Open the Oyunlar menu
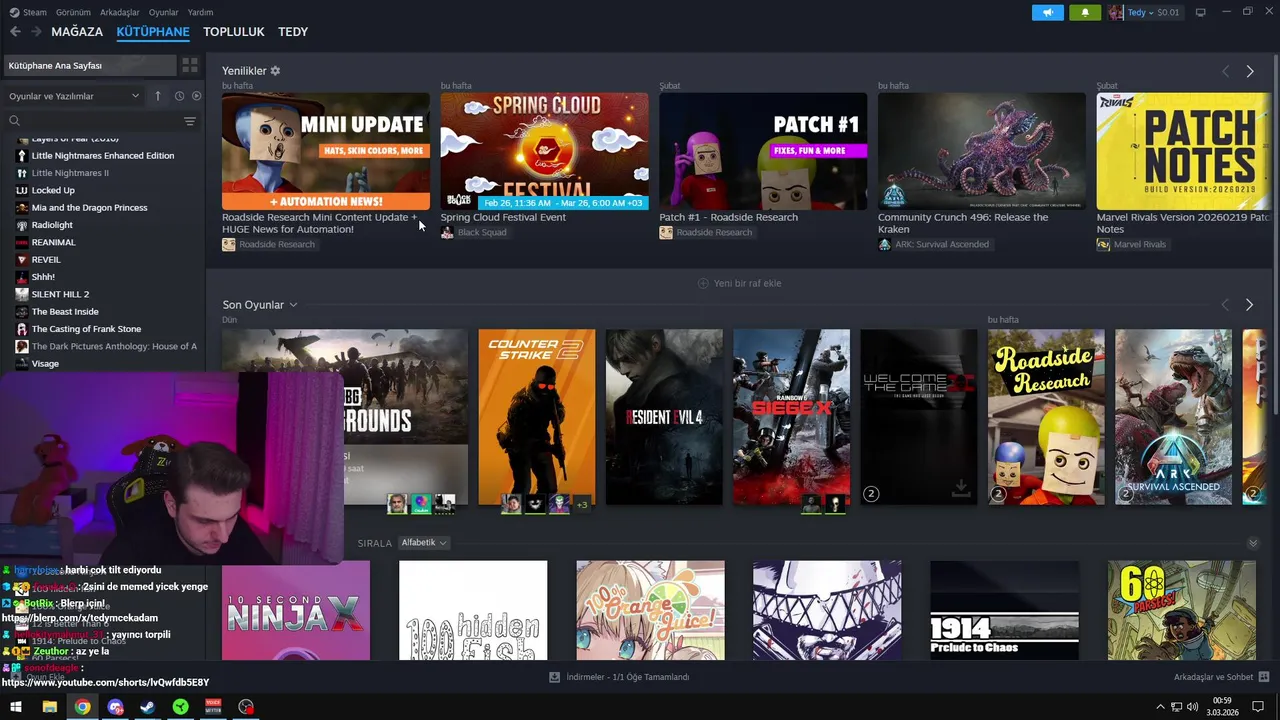Screen dimensions: 1280x720 (163, 12)
